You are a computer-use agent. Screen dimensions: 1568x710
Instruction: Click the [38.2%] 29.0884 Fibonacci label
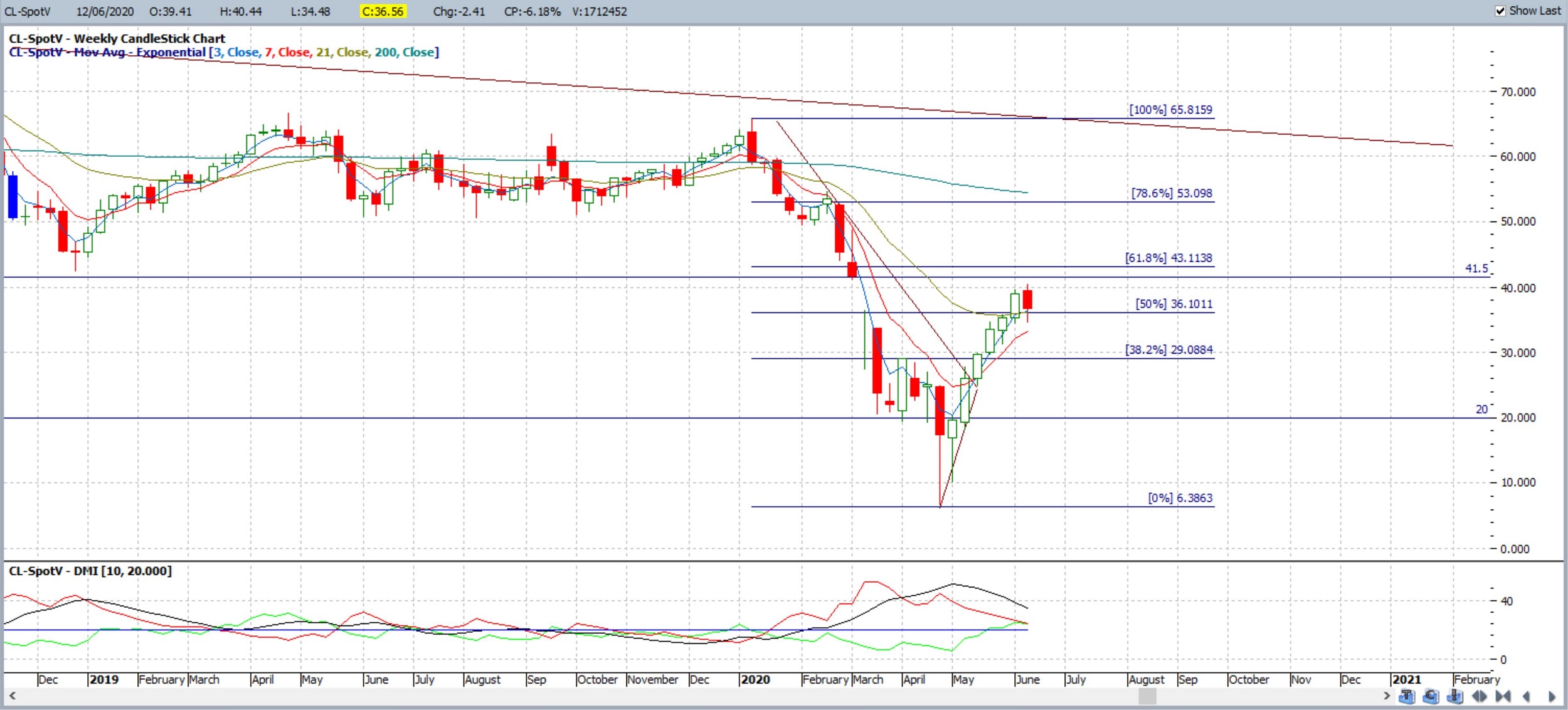click(1169, 349)
